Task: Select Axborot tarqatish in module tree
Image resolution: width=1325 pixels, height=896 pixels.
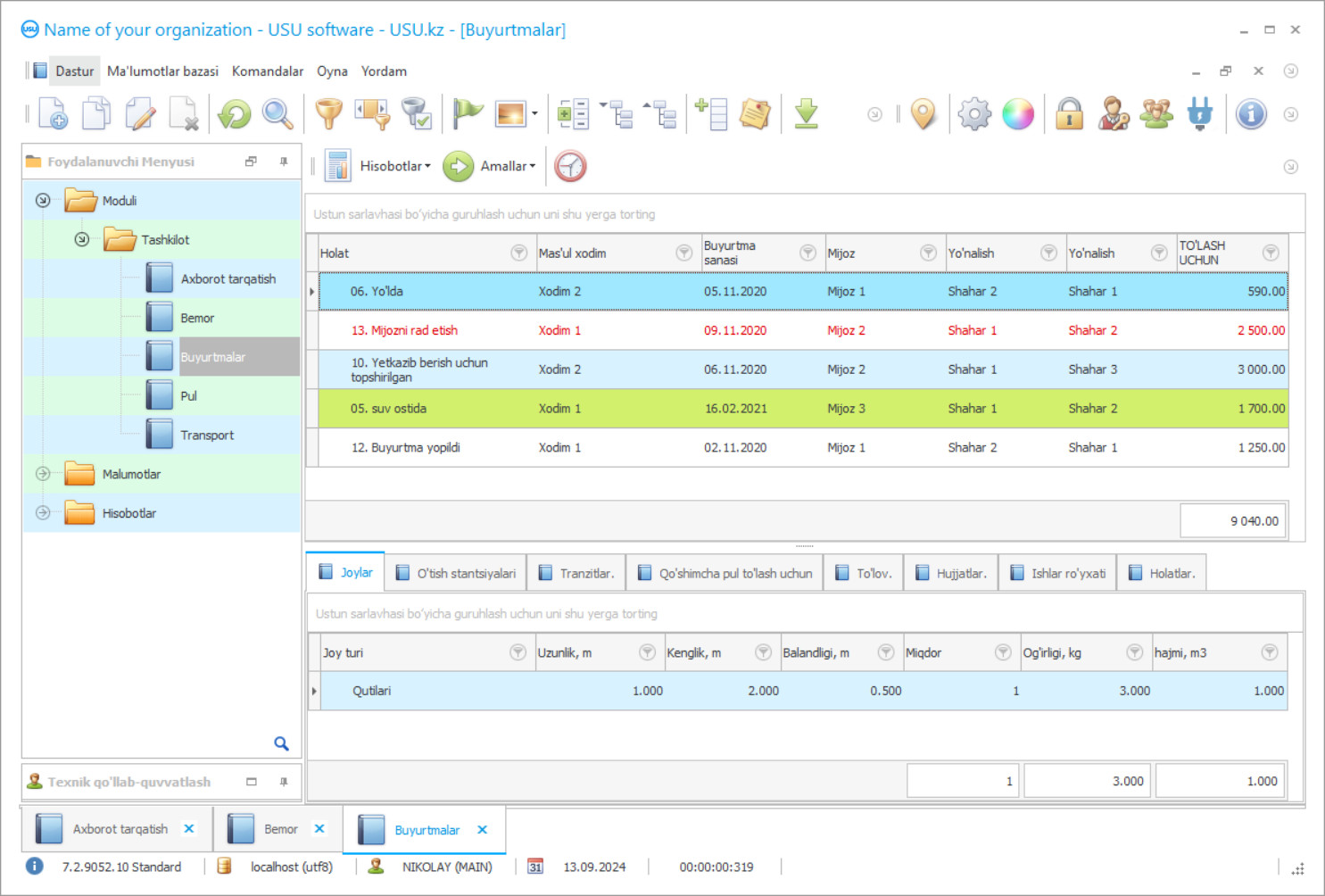Action: coord(228,278)
